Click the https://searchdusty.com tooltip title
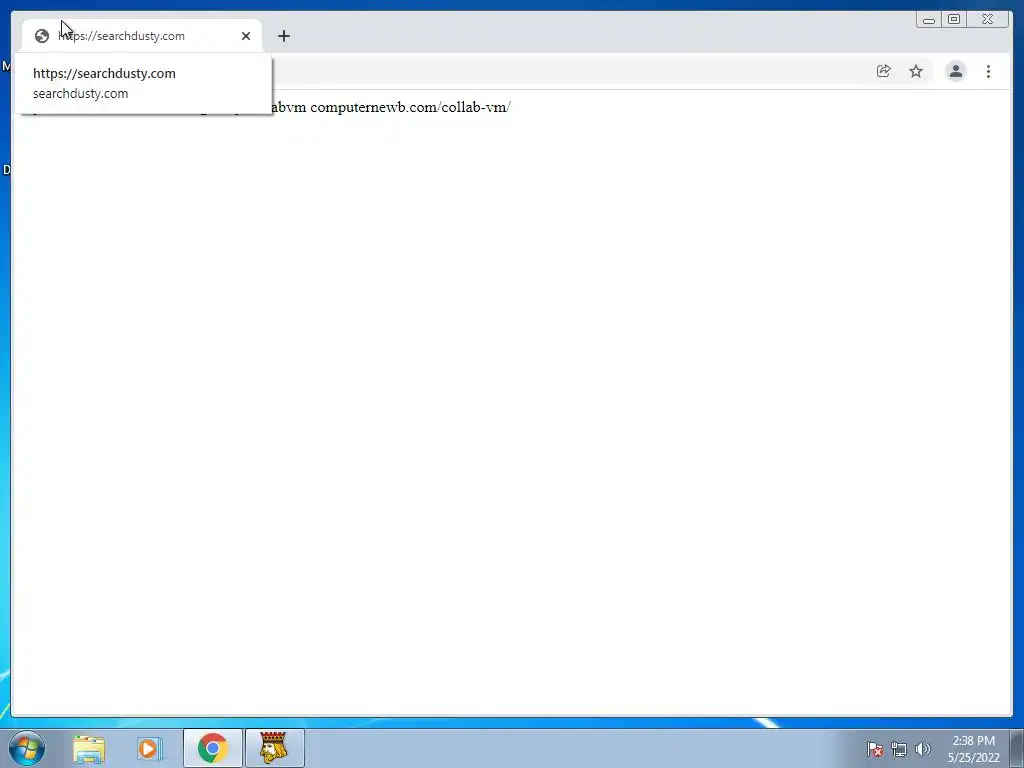The height and width of the screenshot is (768, 1024). [x=104, y=73]
